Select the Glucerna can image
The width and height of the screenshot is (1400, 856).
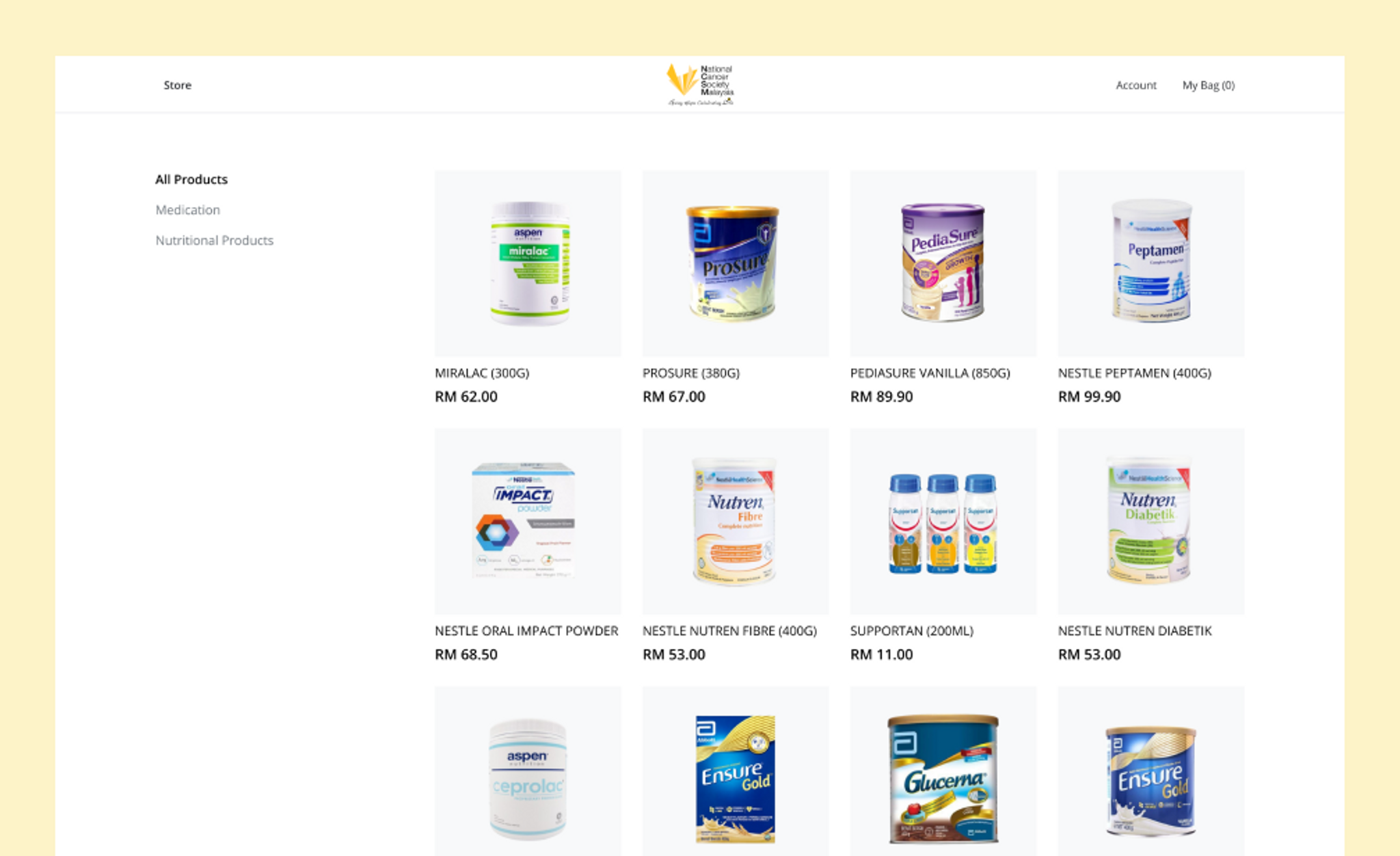coord(943,771)
